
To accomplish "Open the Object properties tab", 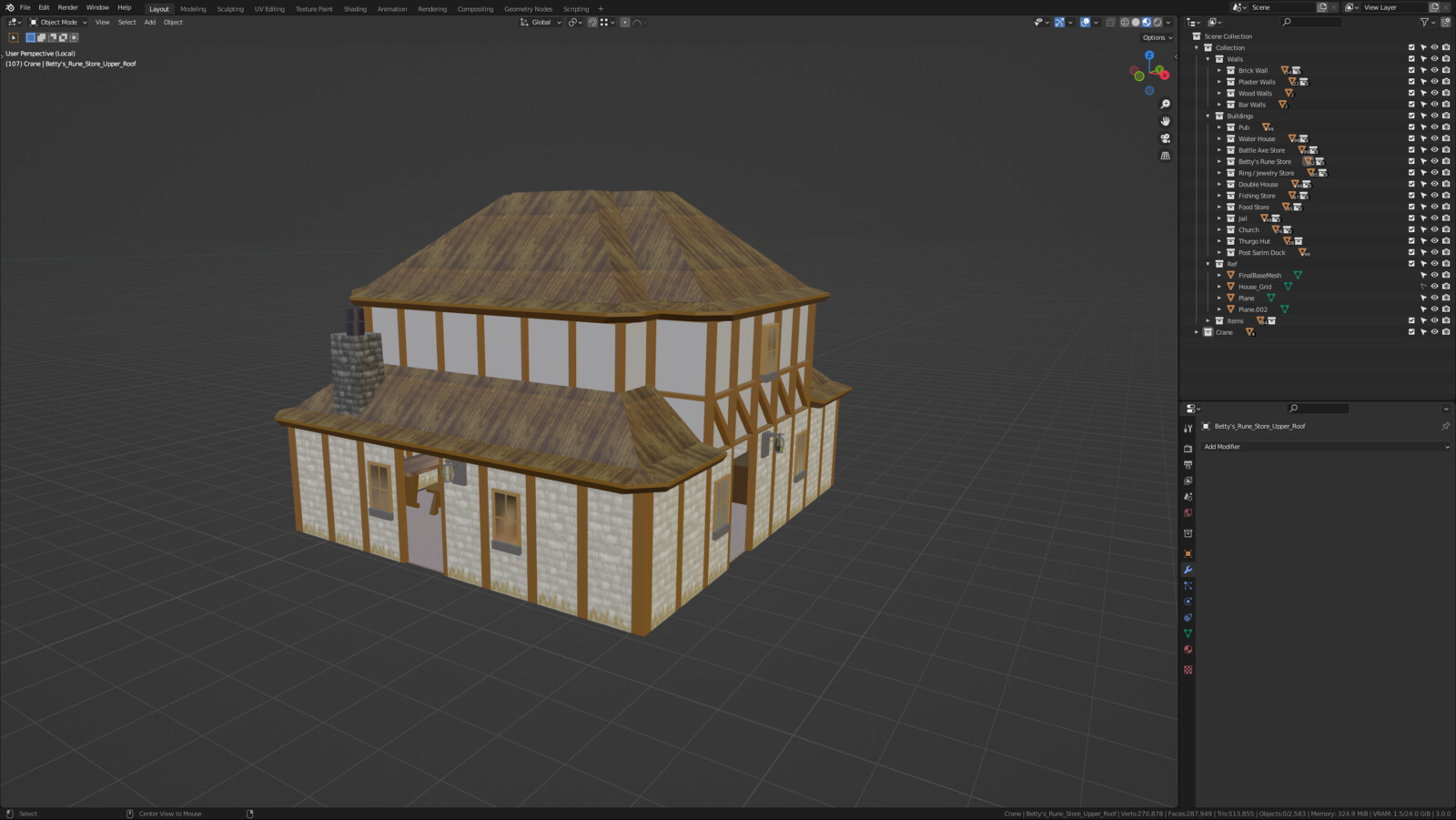I will (x=1188, y=553).
